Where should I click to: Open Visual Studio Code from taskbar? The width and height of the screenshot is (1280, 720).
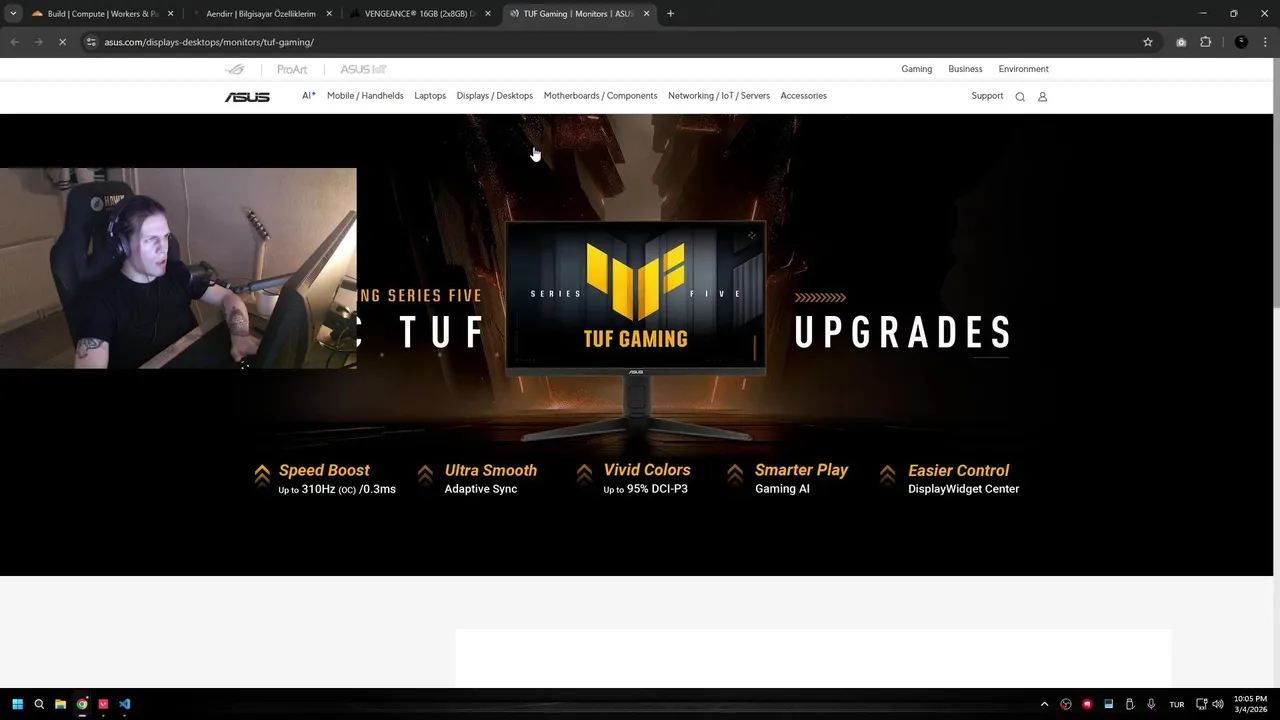(124, 704)
